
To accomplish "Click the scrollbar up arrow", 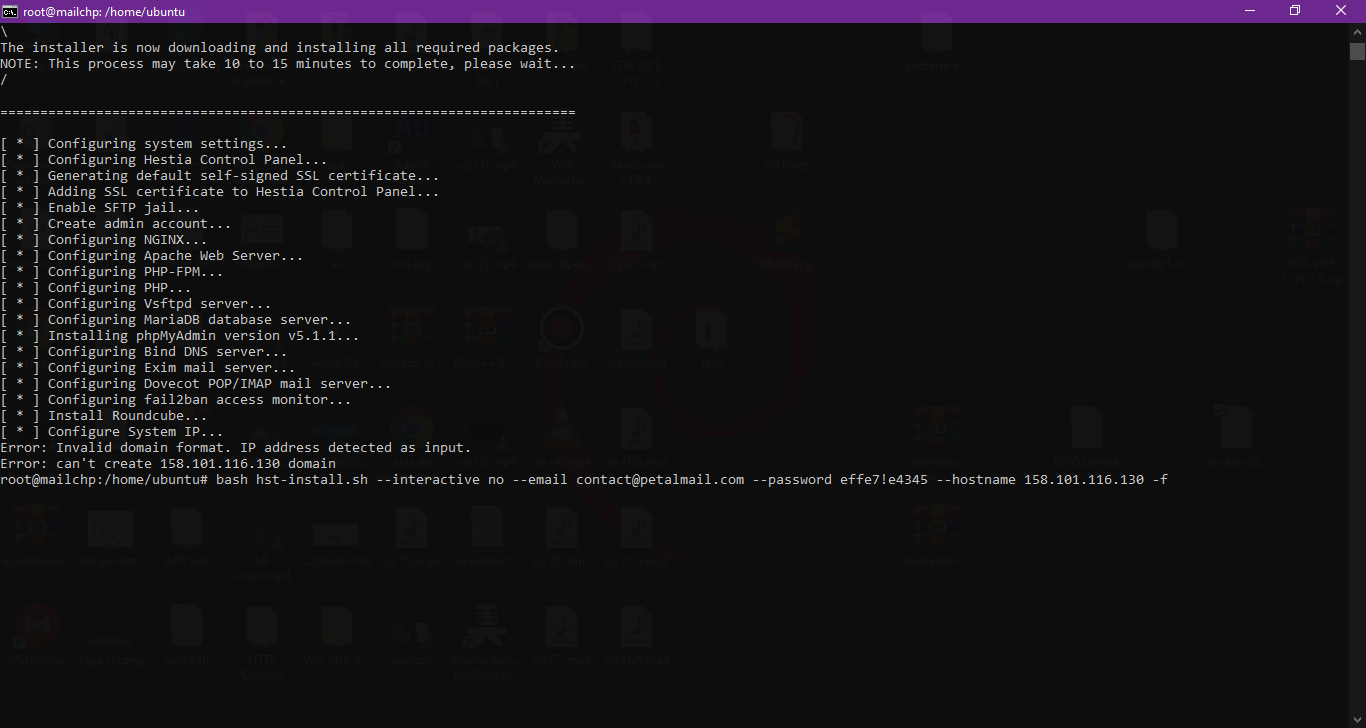I will pos(1357,31).
